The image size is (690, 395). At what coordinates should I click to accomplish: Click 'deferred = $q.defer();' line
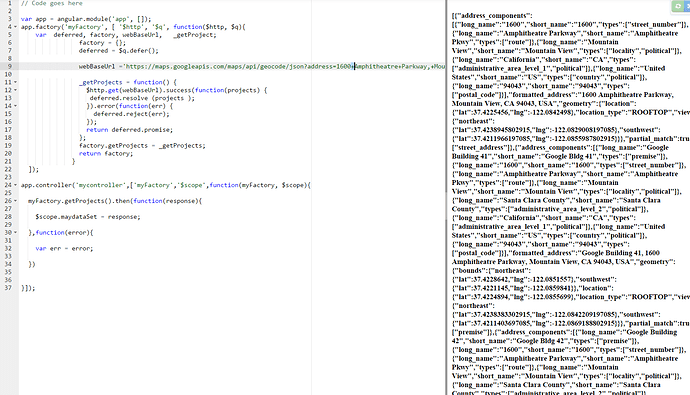click(119, 51)
